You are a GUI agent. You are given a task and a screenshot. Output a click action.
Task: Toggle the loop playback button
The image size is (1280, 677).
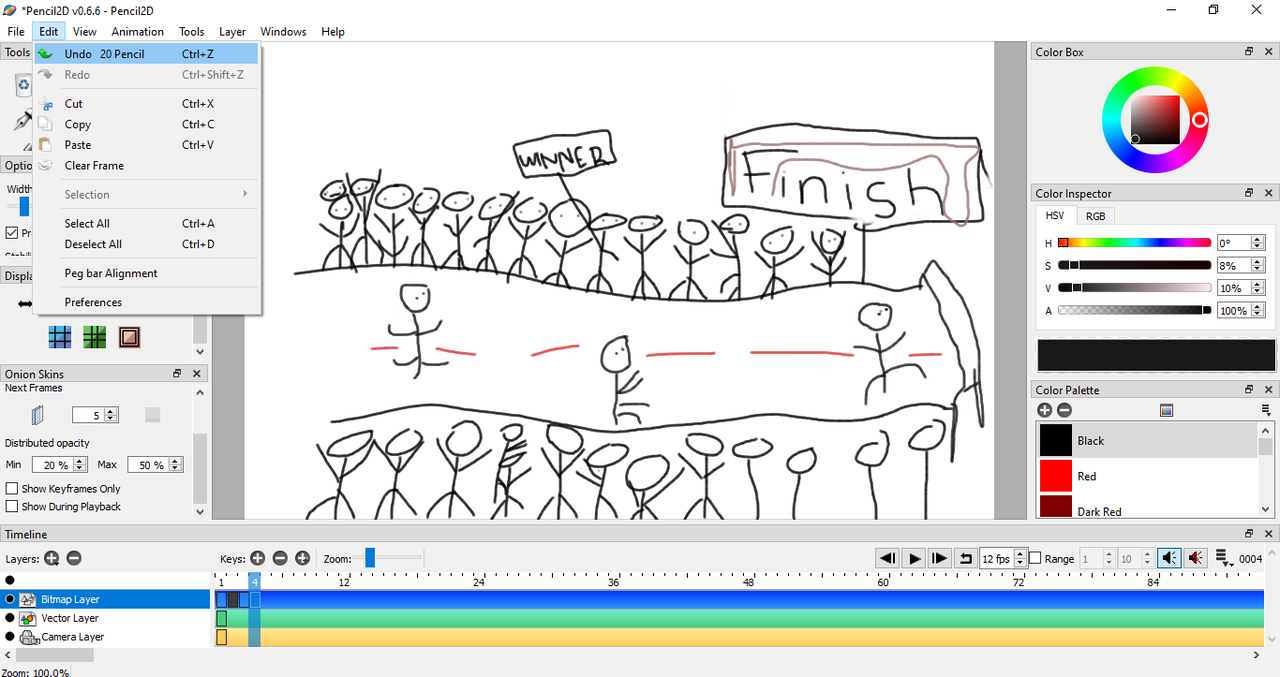(965, 558)
